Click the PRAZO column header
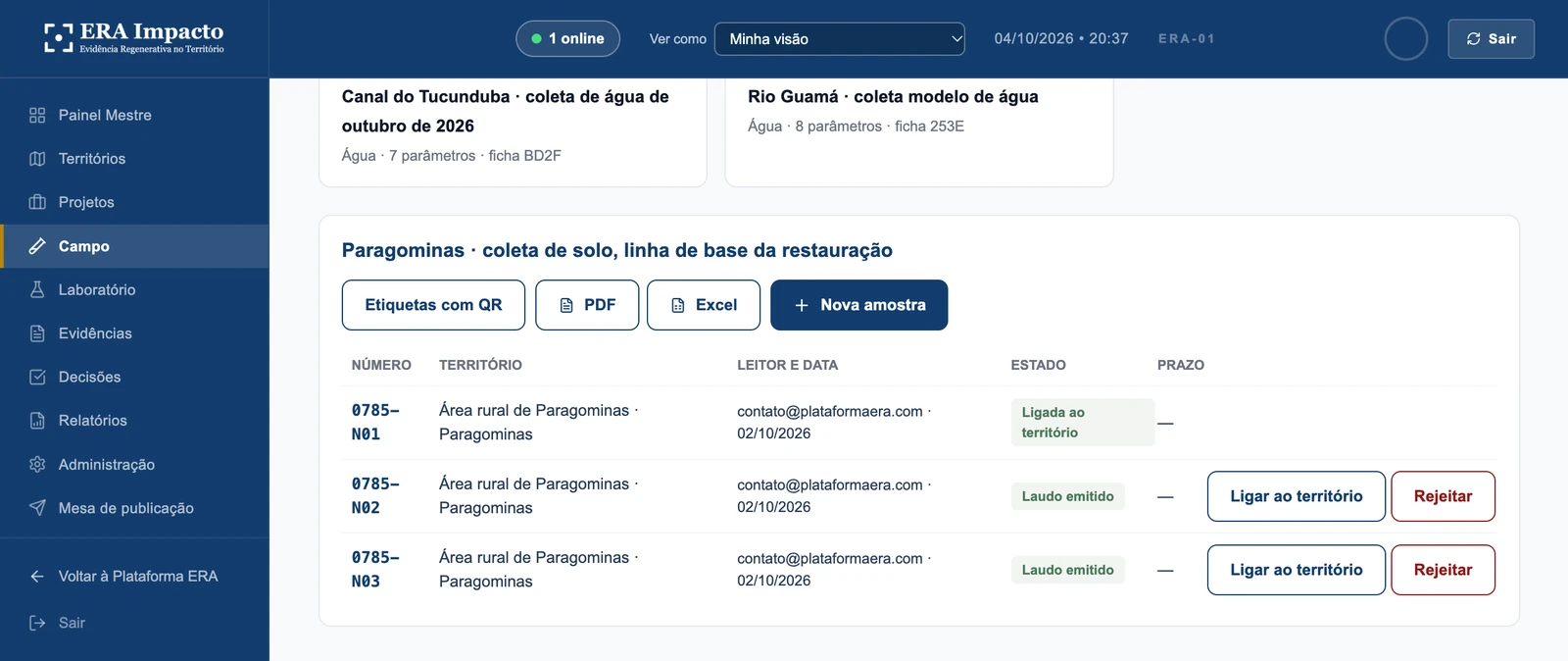1568x661 pixels. coord(1181,365)
